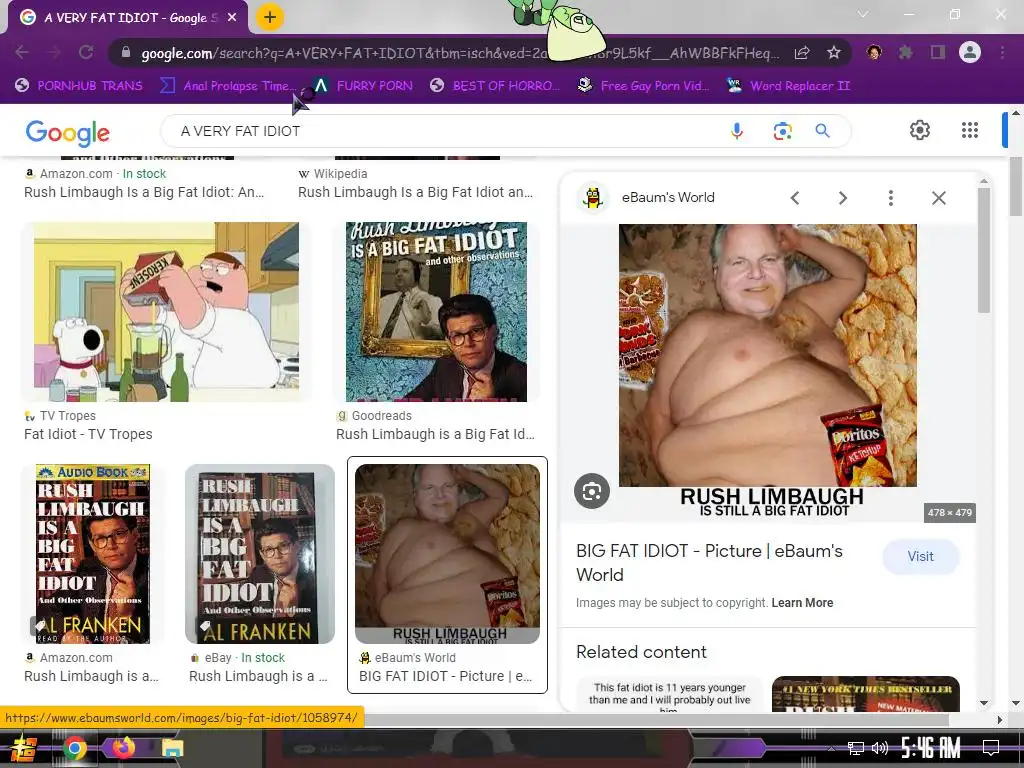Open Chrome from the taskbar
The height and width of the screenshot is (768, 1024).
pos(75,748)
